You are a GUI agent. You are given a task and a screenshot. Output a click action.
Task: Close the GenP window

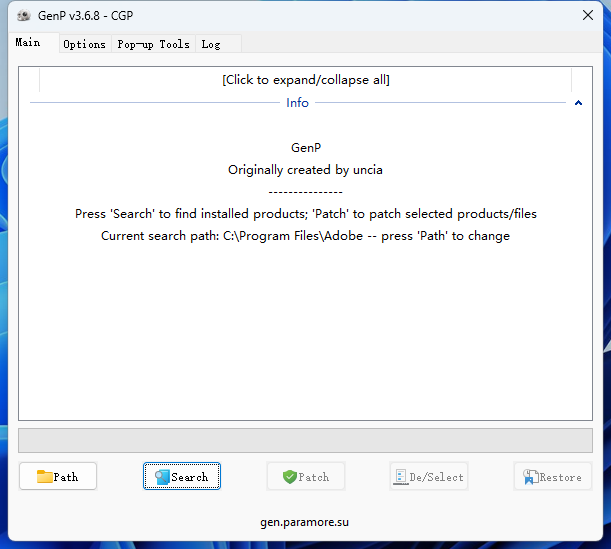tap(588, 15)
